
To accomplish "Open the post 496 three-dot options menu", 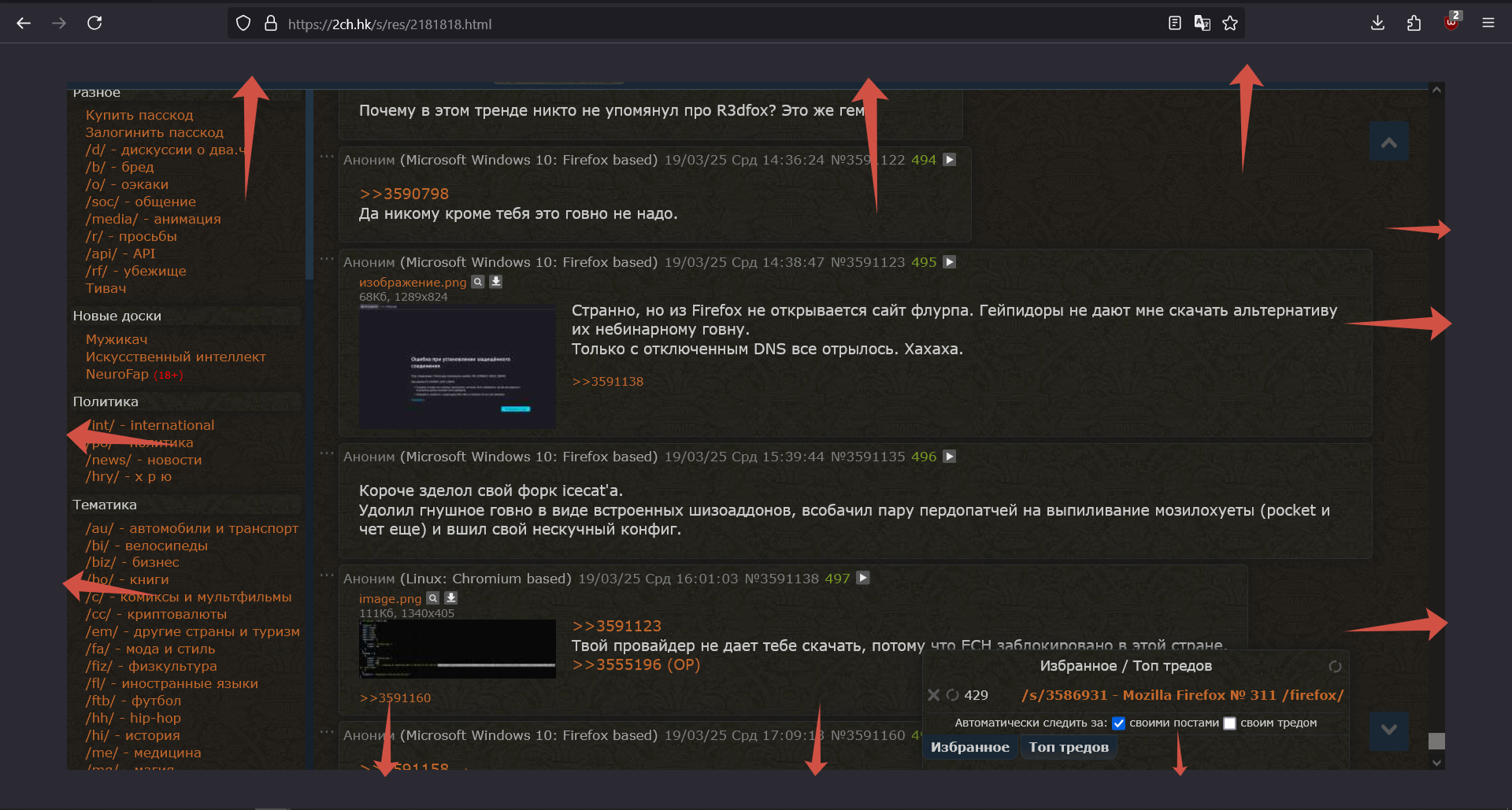I will [x=327, y=453].
